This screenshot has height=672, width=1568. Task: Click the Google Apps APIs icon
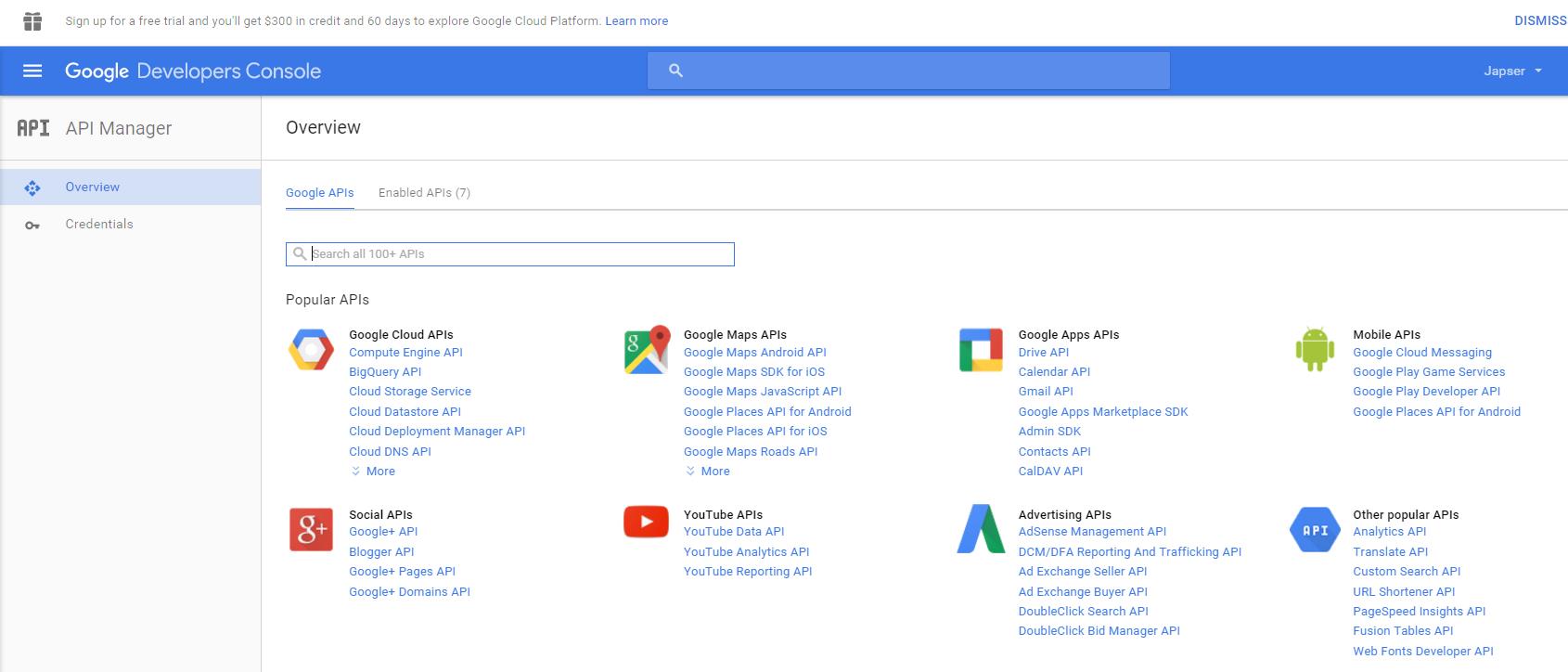[x=981, y=350]
